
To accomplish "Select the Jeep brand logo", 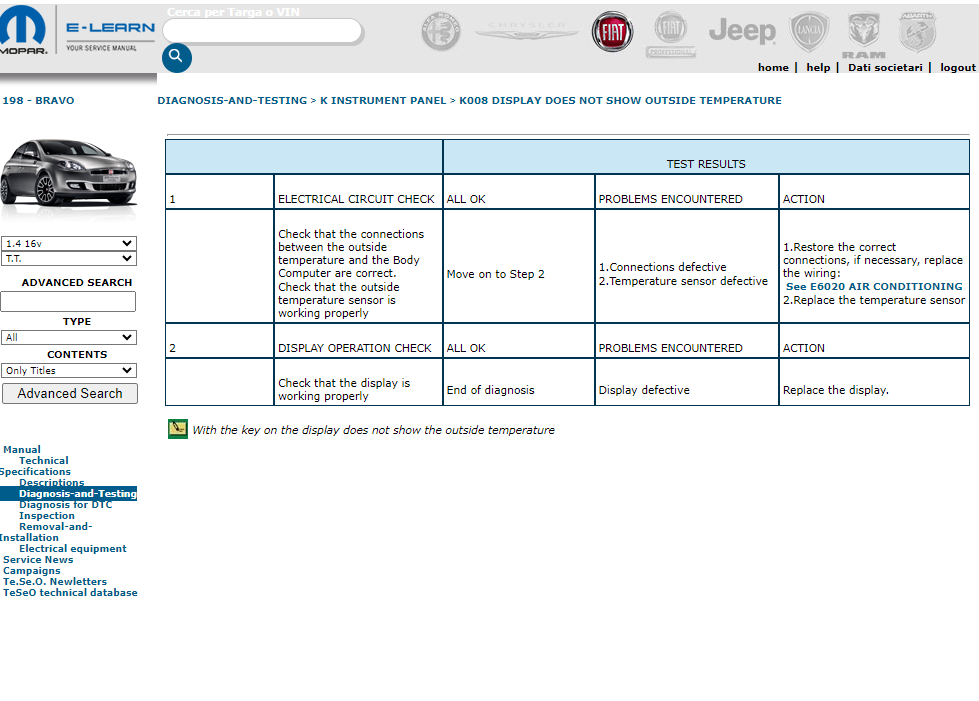I will coord(742,32).
